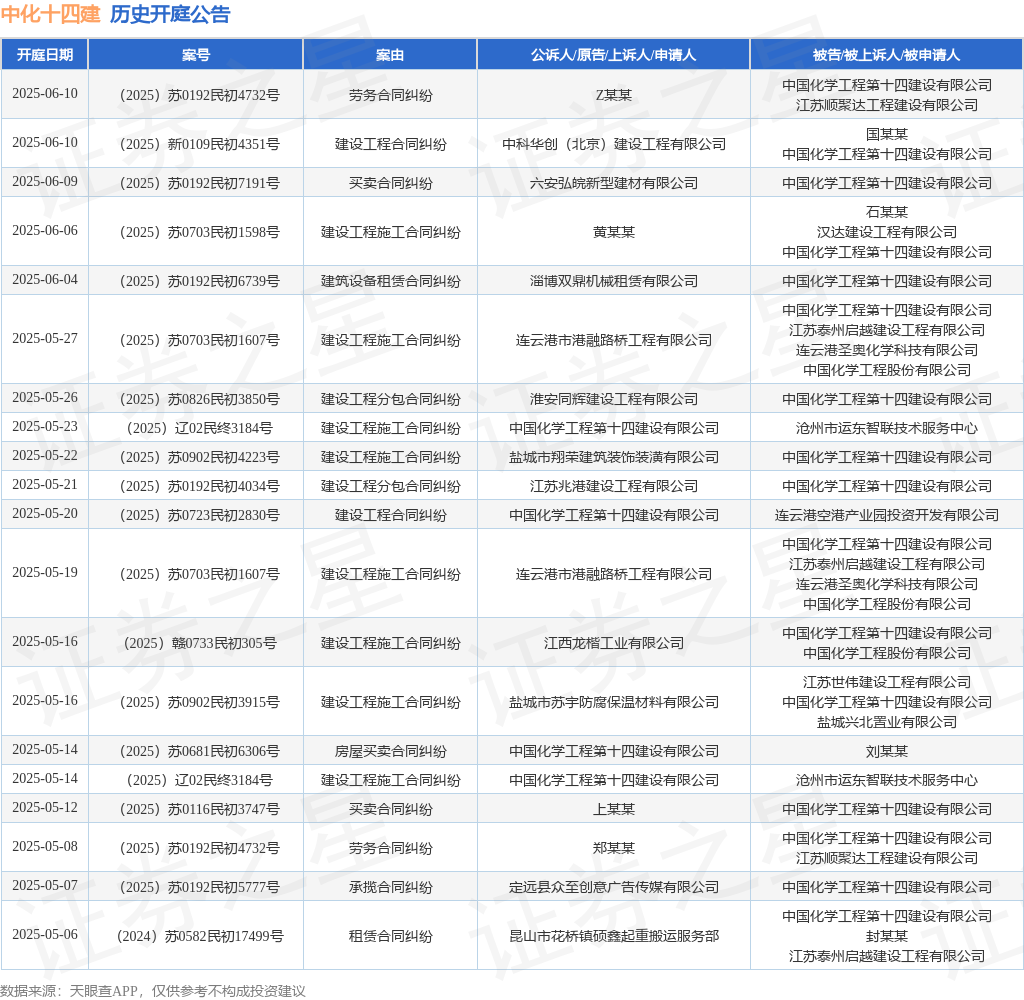Viewport: 1024px width, 1000px height.
Task: Click defendant "封某某"
Action: coord(887,937)
